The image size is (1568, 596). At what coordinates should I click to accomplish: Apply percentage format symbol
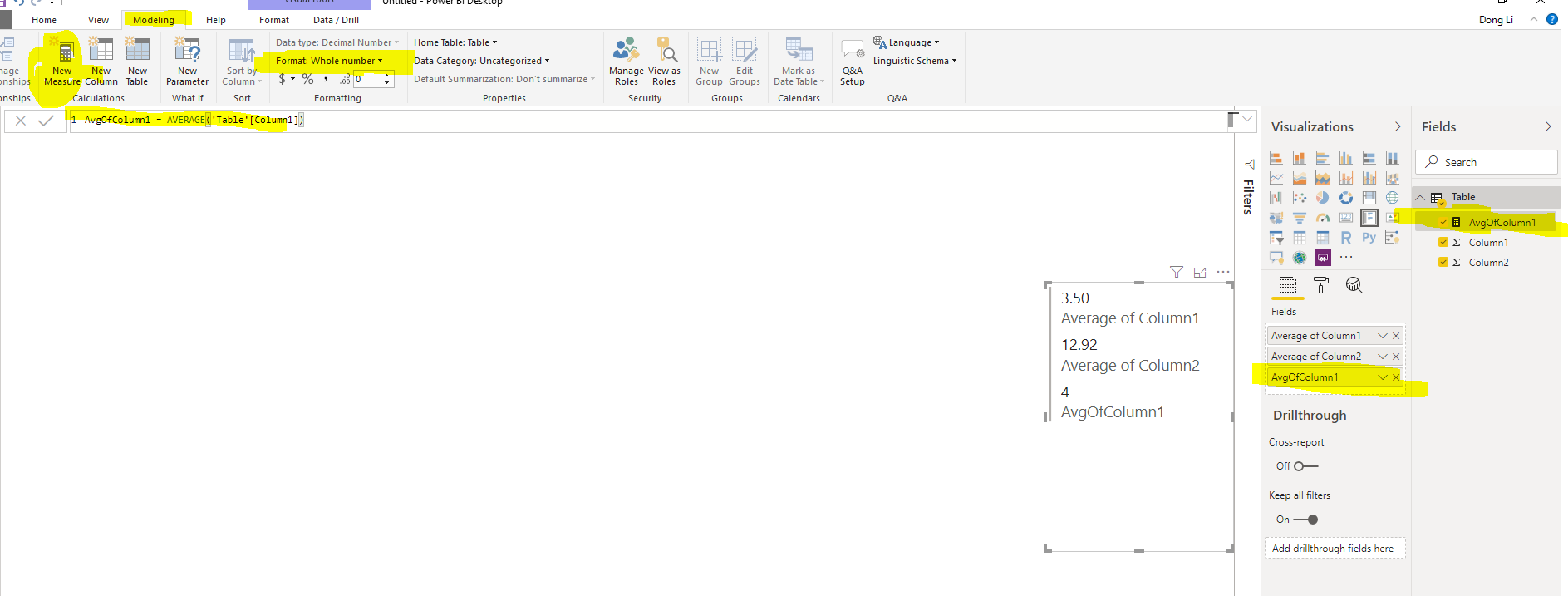[307, 80]
